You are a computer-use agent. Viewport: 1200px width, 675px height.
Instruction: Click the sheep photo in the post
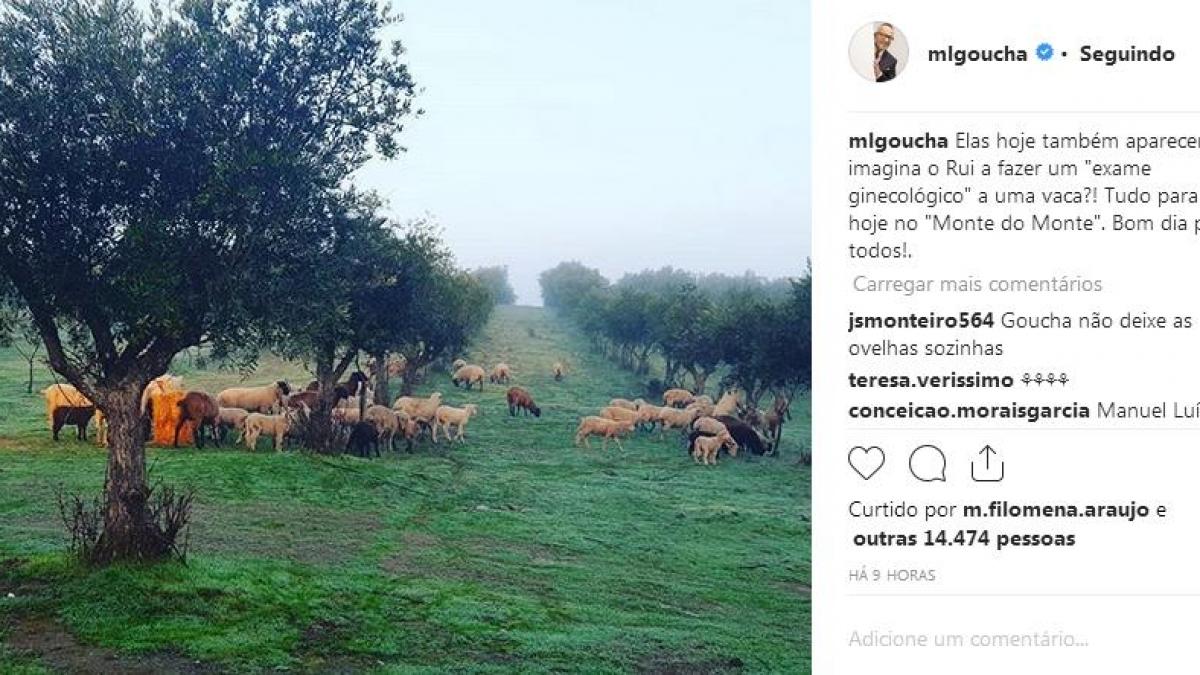coord(405,337)
